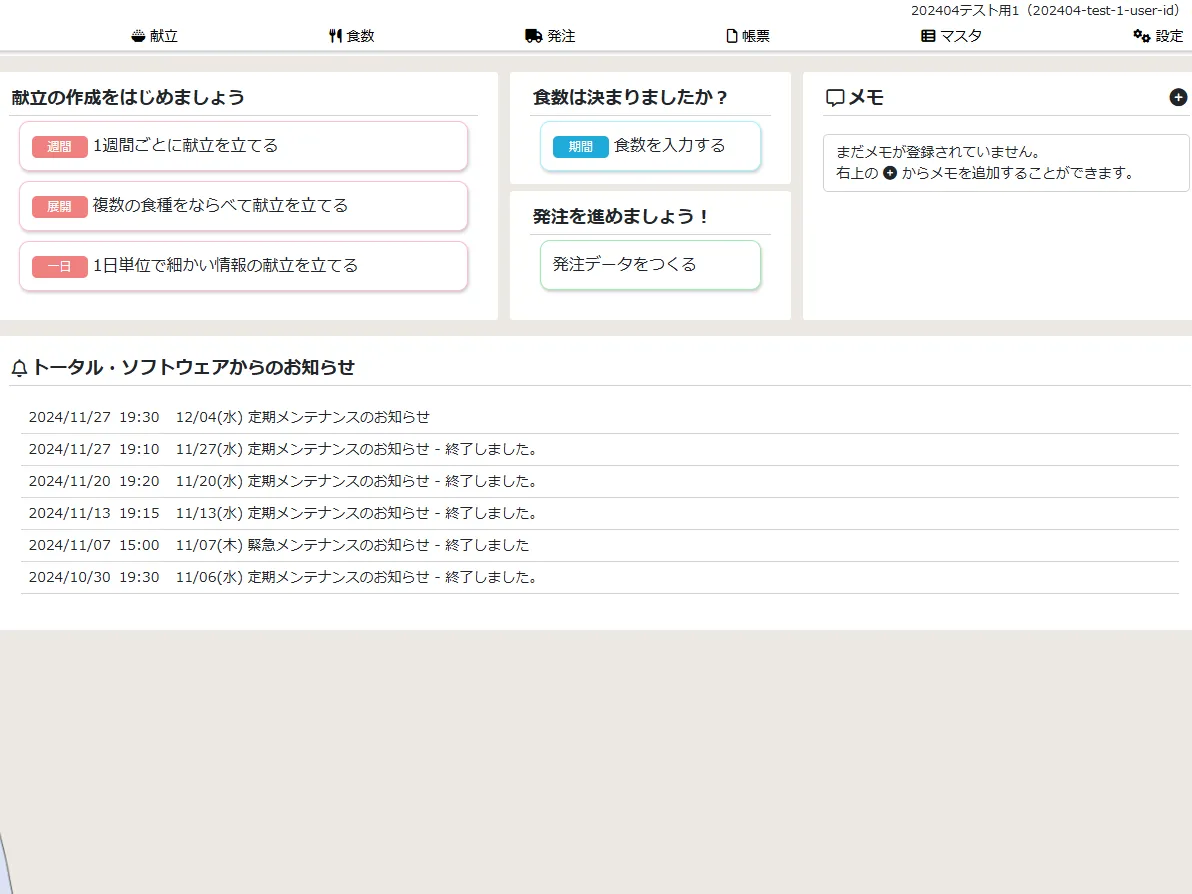Screen dimensions: 1192x894
Task: Click the bowl icon beside 献立
Action: pyautogui.click(x=138, y=36)
